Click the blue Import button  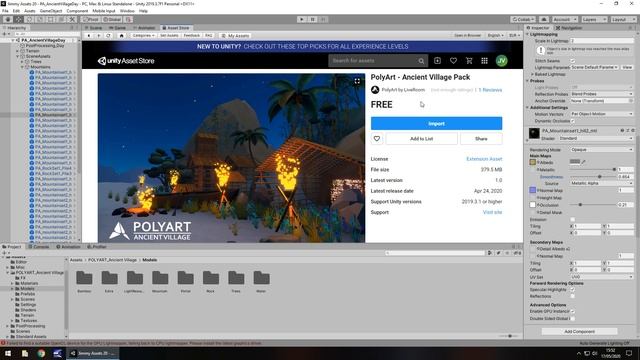[x=436, y=123]
